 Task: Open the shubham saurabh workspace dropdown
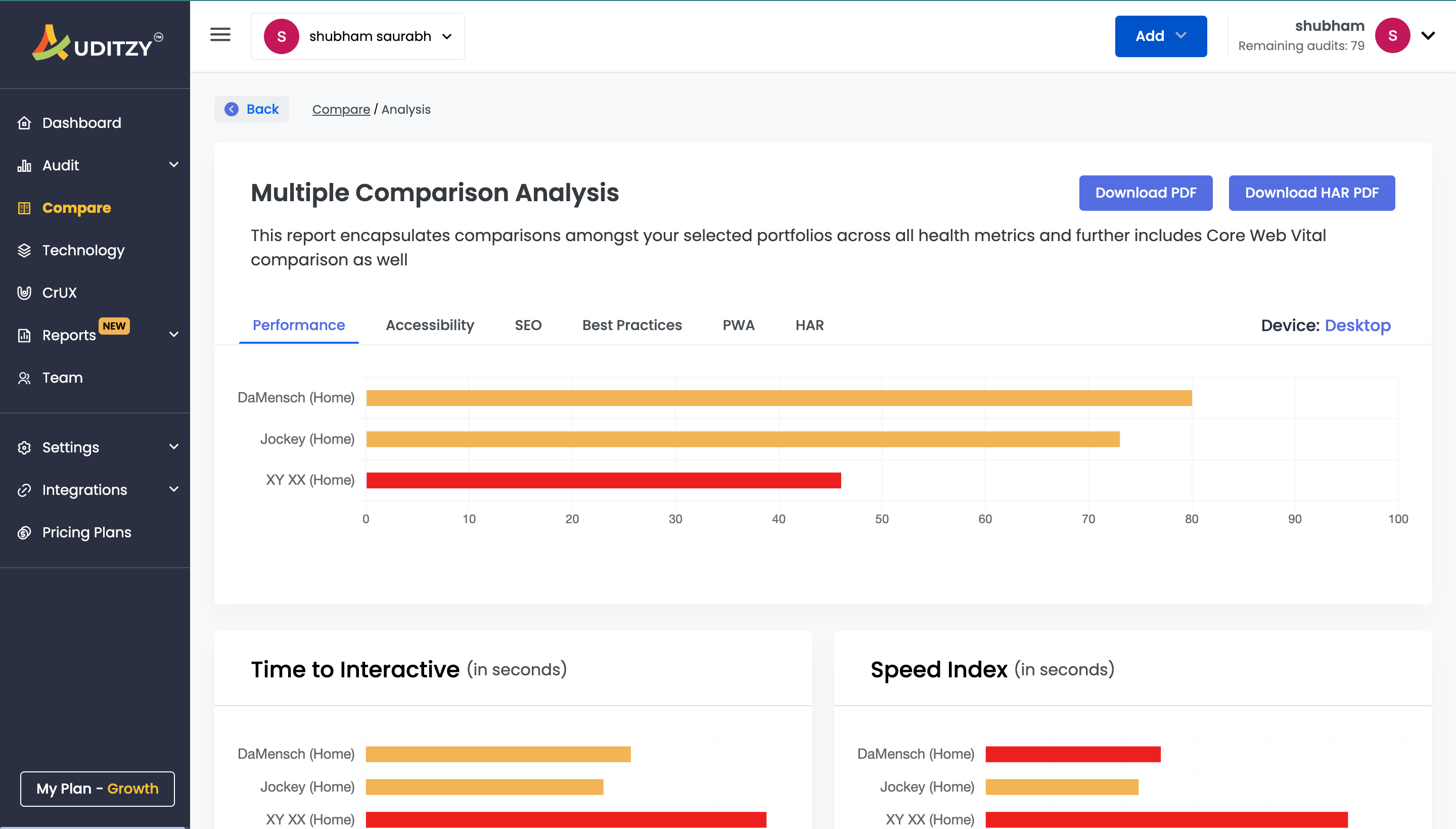pos(357,36)
